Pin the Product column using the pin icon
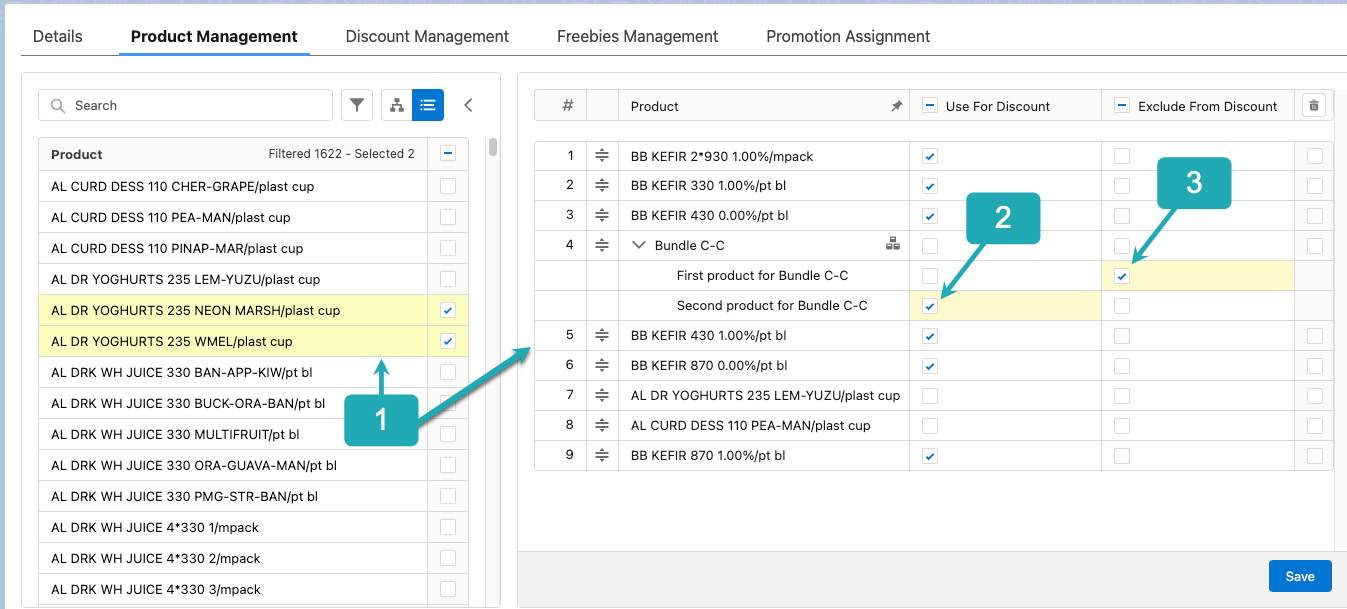 pos(896,105)
